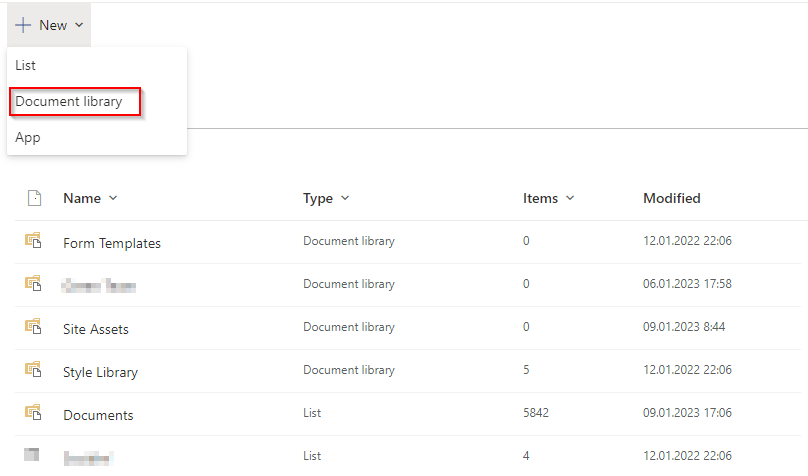The height and width of the screenshot is (476, 808).
Task: Open the blurred list with 4 items
Action: click(x=88, y=457)
